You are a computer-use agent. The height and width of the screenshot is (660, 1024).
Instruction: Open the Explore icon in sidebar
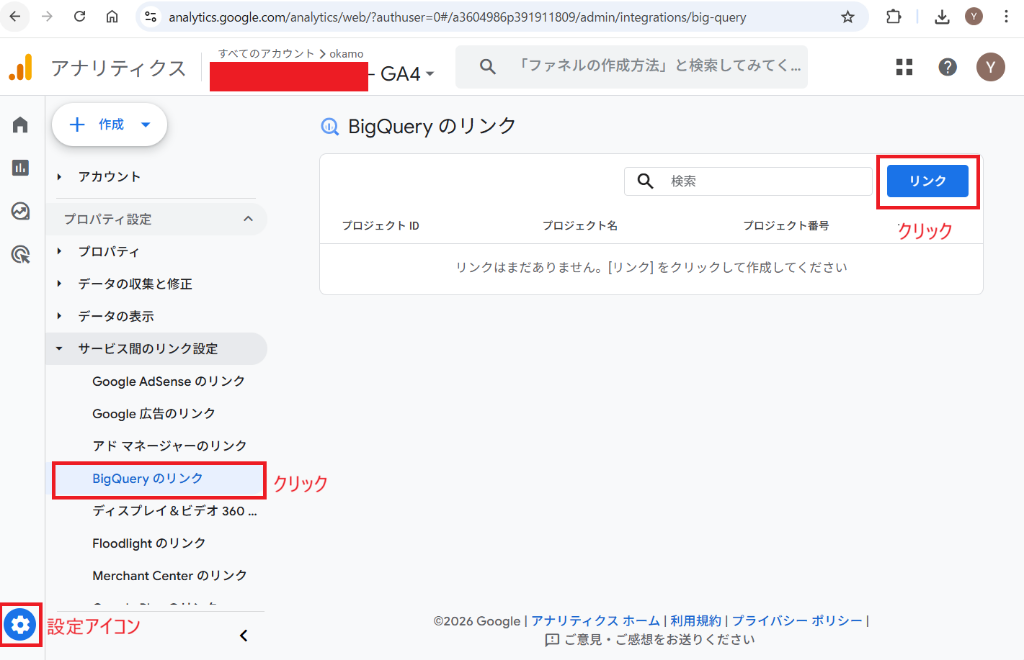pyautogui.click(x=20, y=211)
